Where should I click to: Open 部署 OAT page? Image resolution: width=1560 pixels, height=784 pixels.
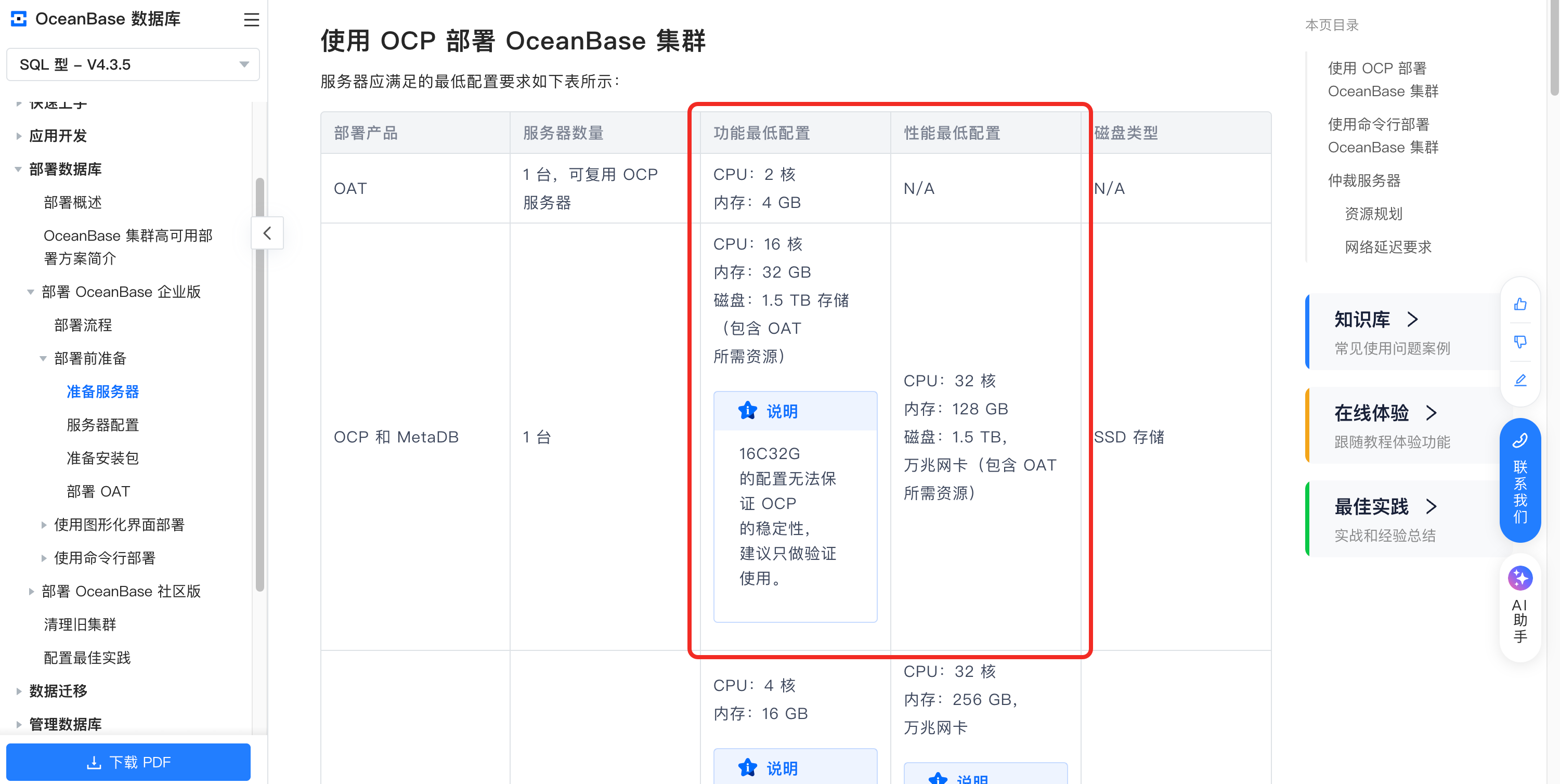coord(99,492)
